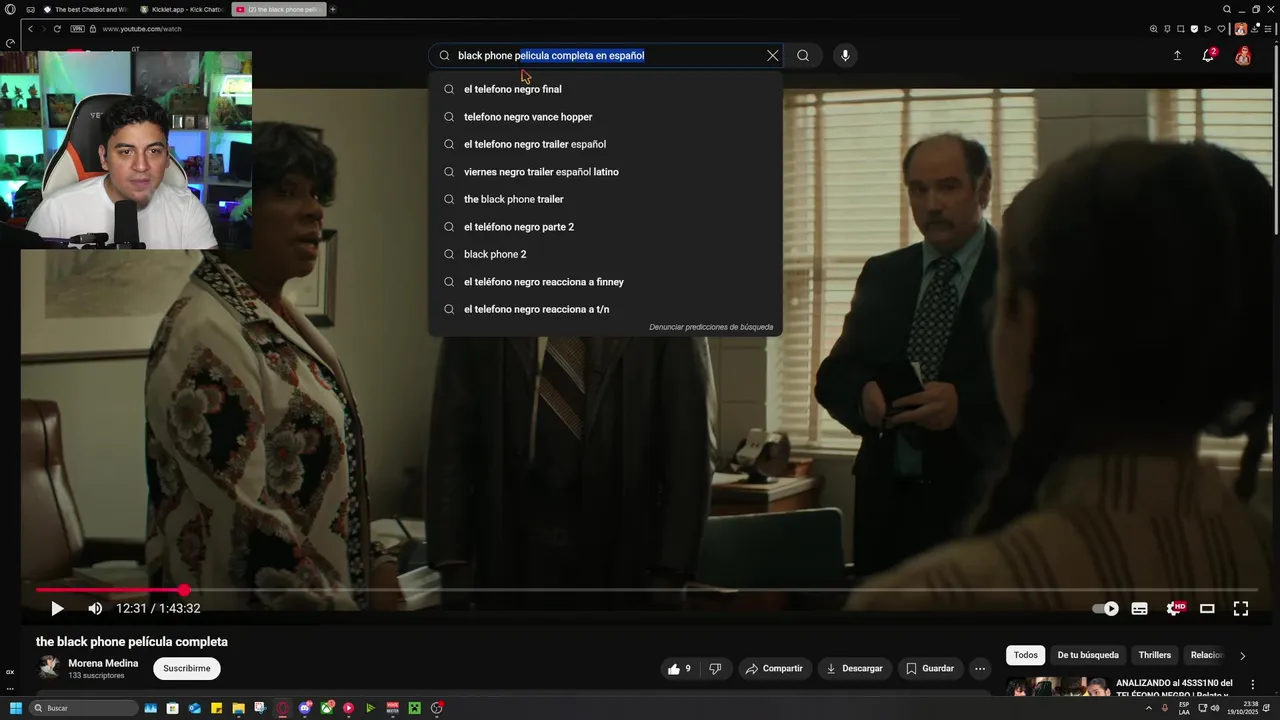Screen dimensions: 1280x720
Task: Reload the current page
Action: pos(57,29)
